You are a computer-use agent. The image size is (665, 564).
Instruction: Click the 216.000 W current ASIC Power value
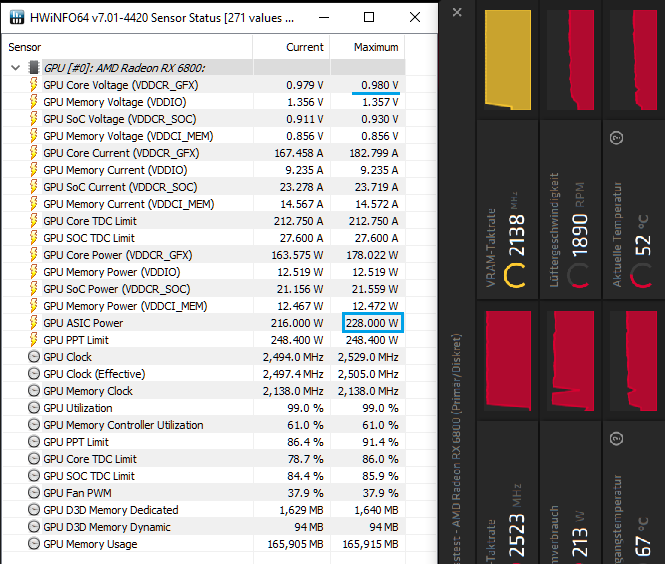(297, 323)
